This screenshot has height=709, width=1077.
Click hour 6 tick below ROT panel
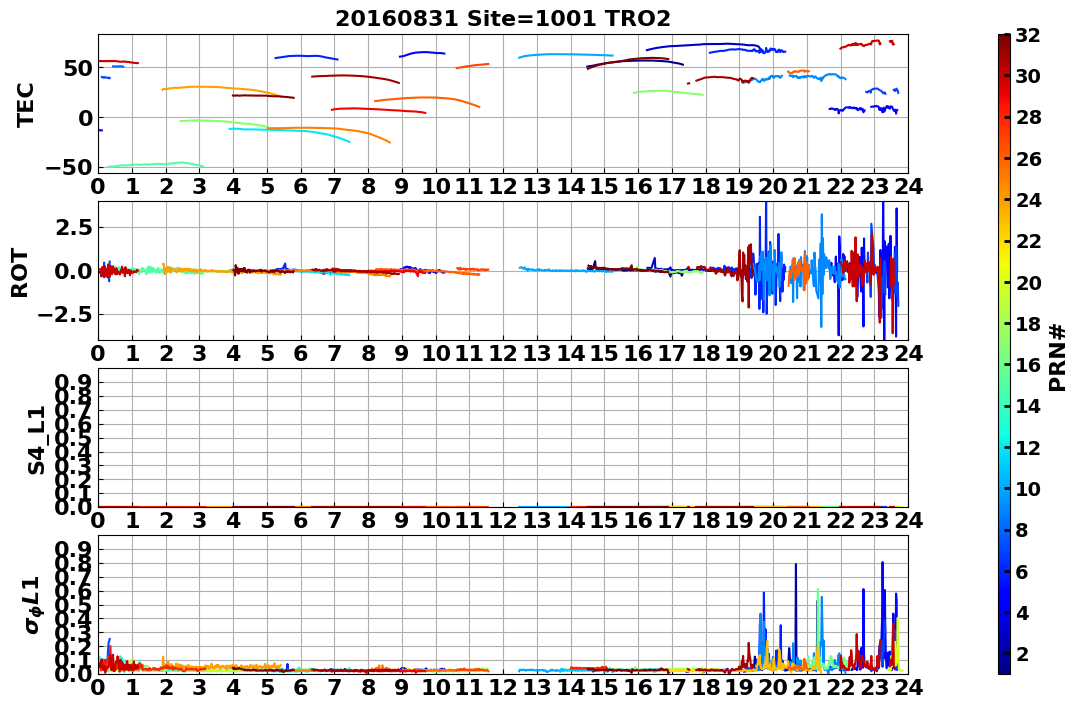pyautogui.click(x=301, y=353)
